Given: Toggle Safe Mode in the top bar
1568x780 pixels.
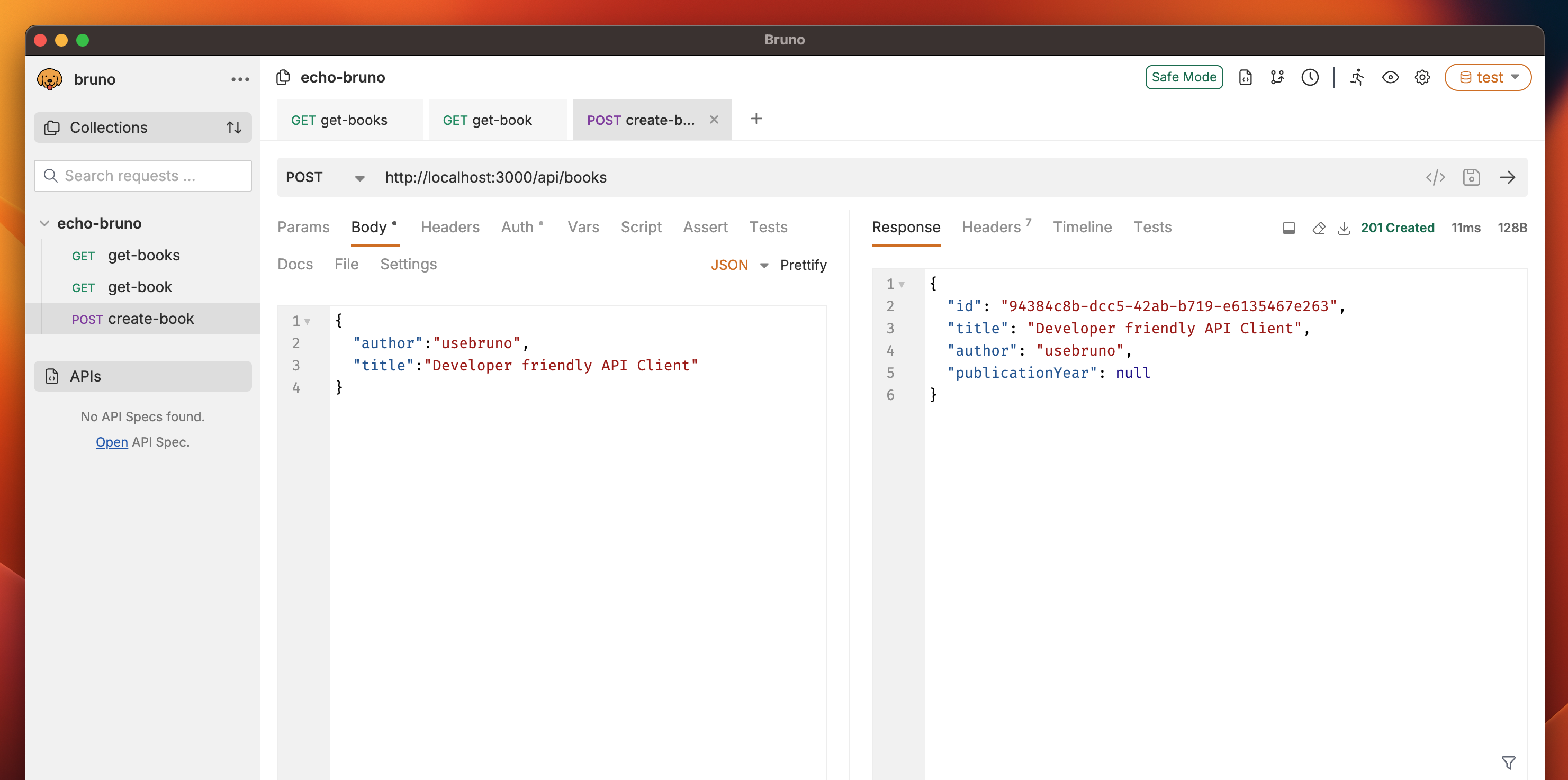Looking at the screenshot, I should point(1183,77).
